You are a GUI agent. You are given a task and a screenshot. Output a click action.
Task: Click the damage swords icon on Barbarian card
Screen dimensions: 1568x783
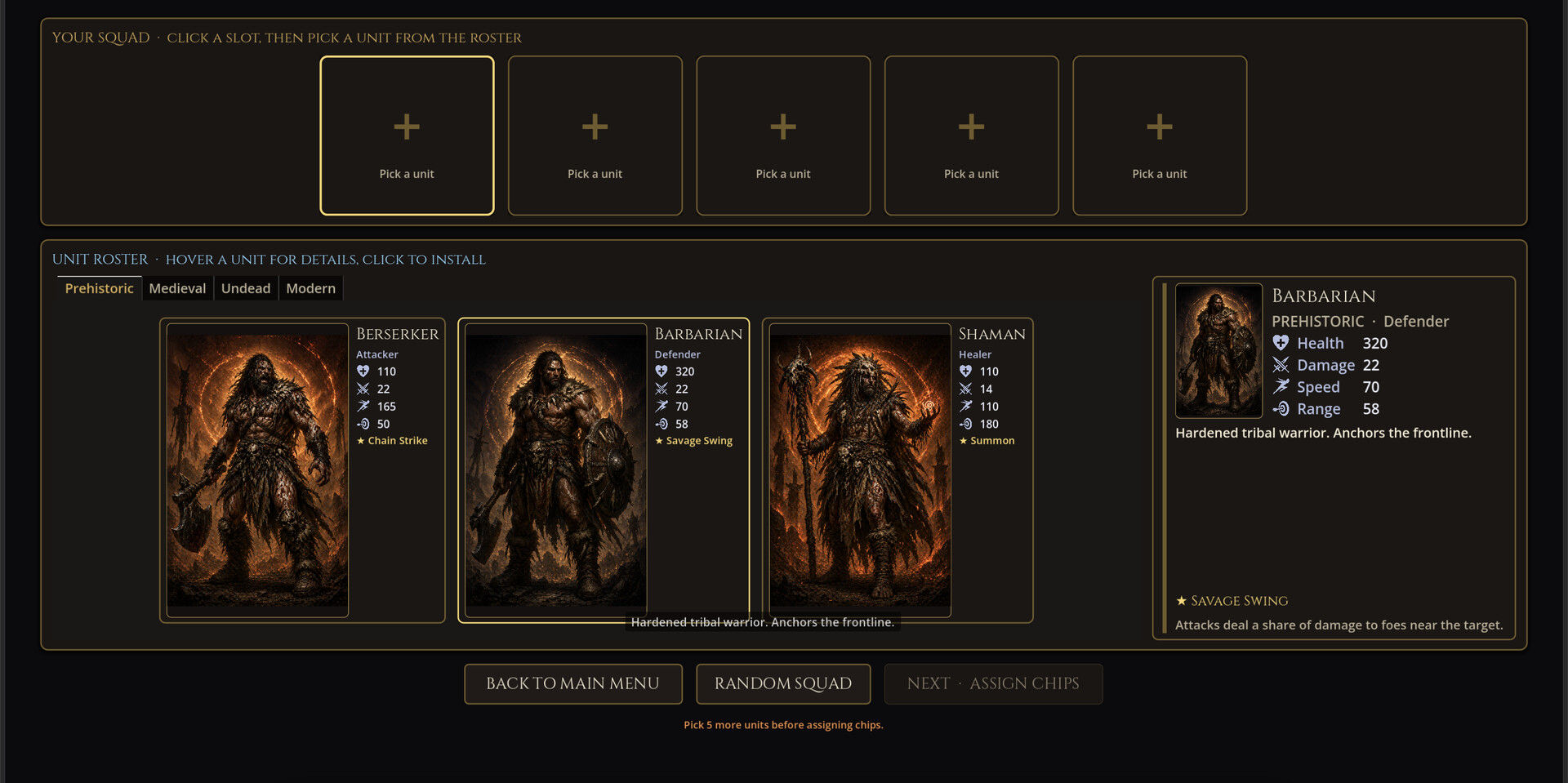(661, 389)
